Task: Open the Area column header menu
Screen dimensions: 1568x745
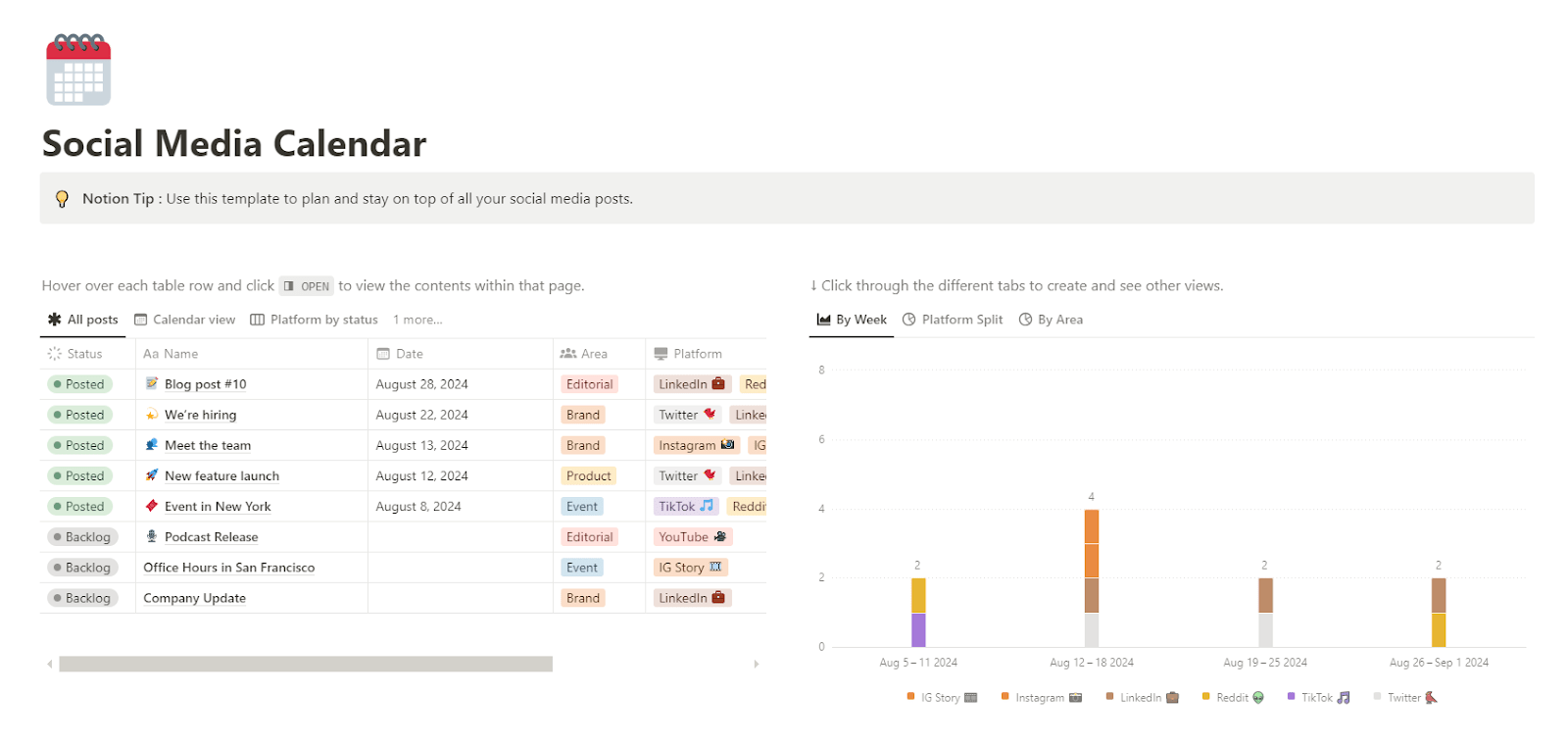Action: 593,354
